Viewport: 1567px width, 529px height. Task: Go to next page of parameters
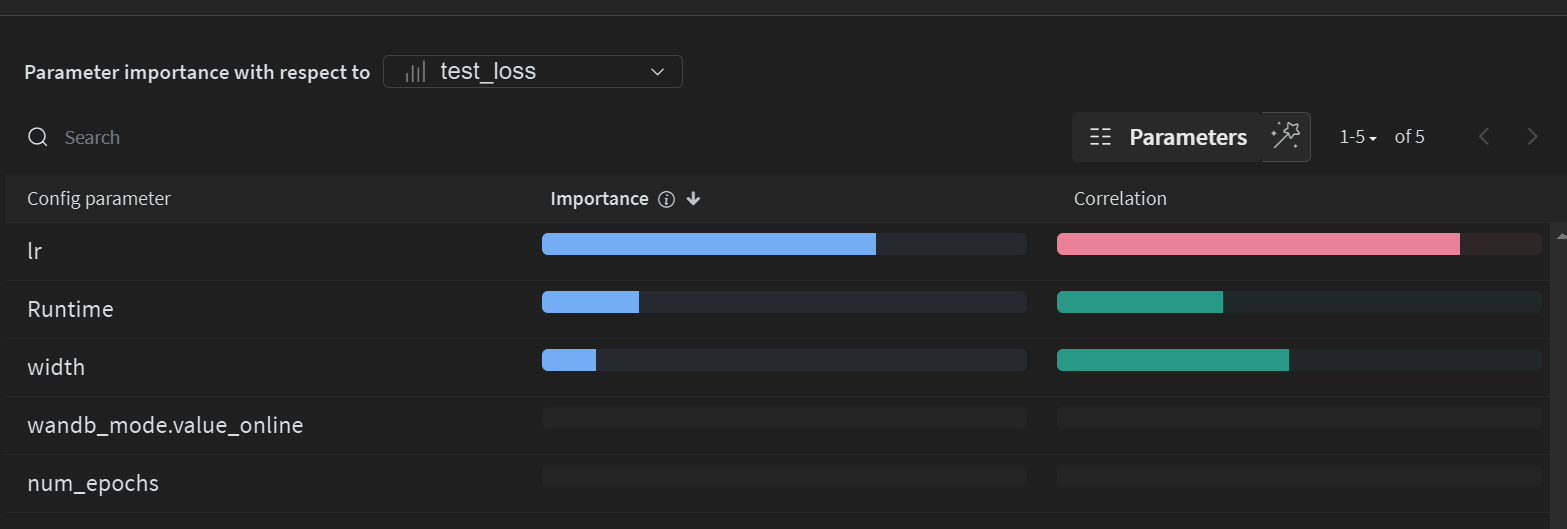coord(1532,137)
